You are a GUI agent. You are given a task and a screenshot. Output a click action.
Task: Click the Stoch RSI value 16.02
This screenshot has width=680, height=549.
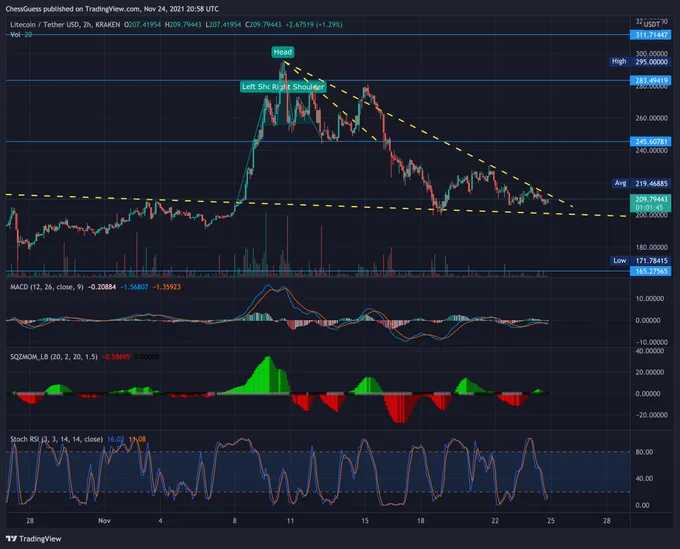[x=115, y=439]
